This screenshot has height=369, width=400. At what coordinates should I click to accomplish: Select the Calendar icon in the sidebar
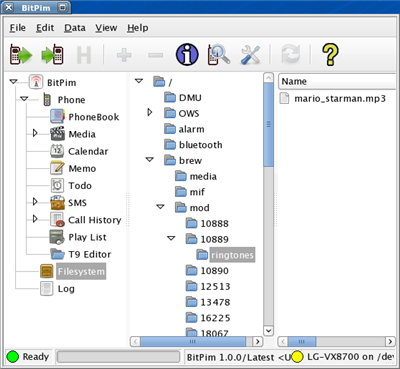point(57,151)
